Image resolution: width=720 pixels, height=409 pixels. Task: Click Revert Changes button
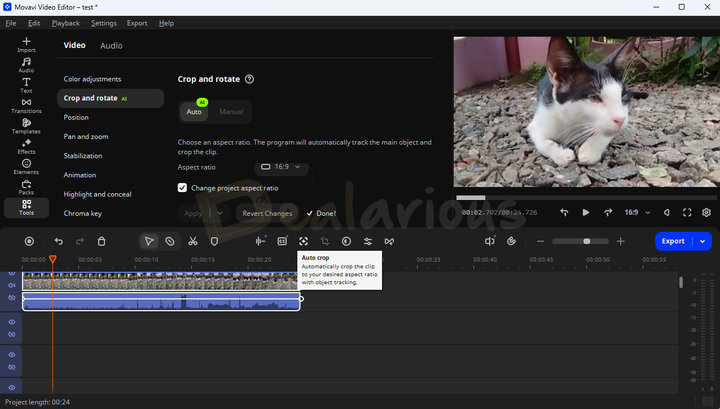pos(267,213)
